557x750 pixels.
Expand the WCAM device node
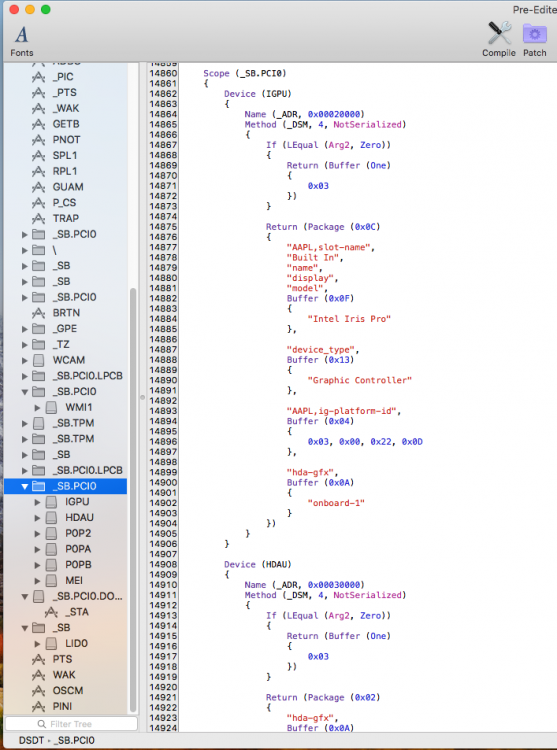tap(24, 360)
